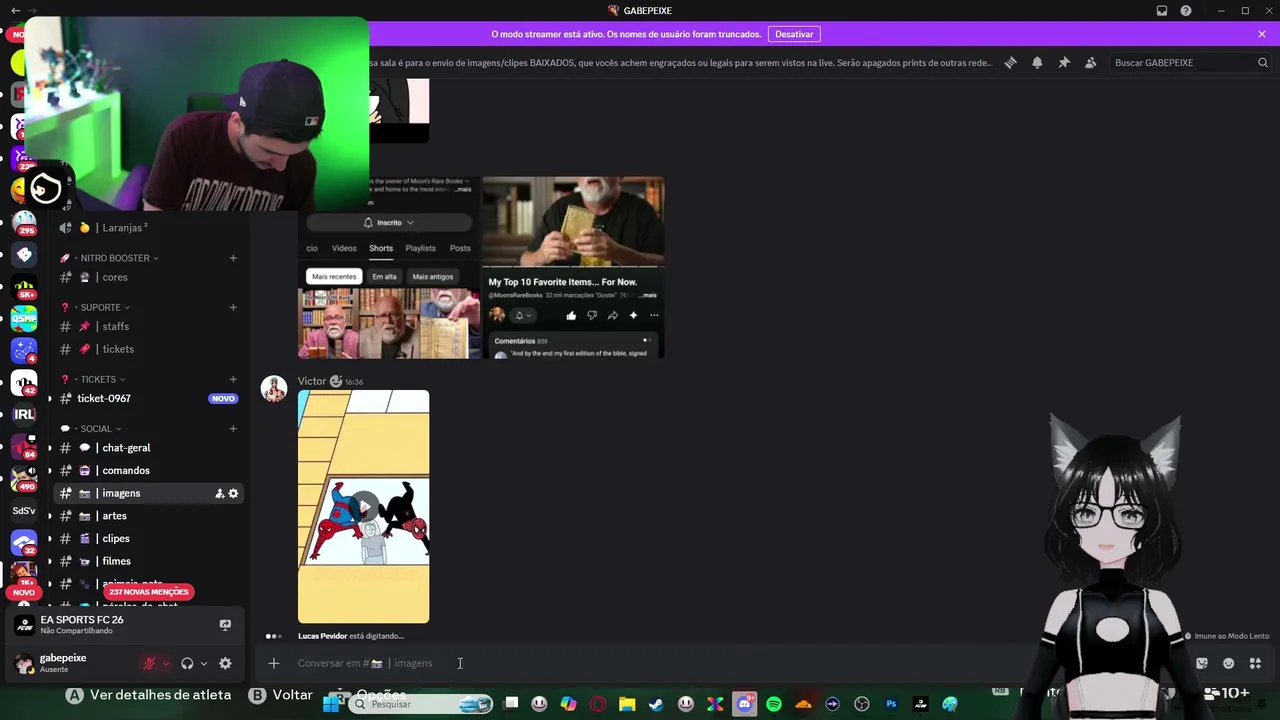Open the IRL server
Screen dimensions: 1280x720
tap(24, 414)
